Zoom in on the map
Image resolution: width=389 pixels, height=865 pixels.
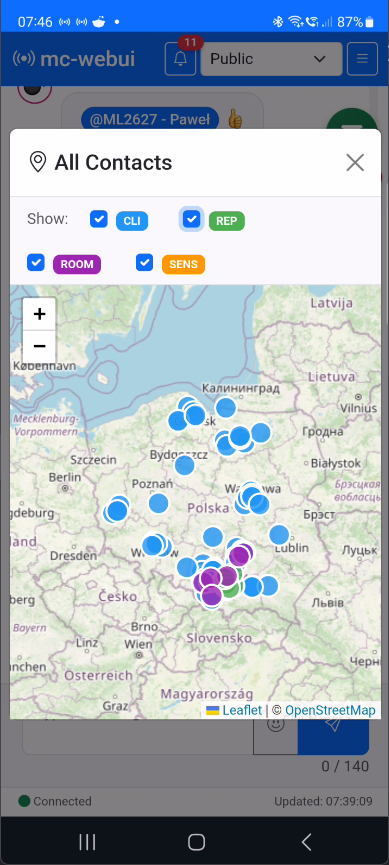click(x=39, y=314)
